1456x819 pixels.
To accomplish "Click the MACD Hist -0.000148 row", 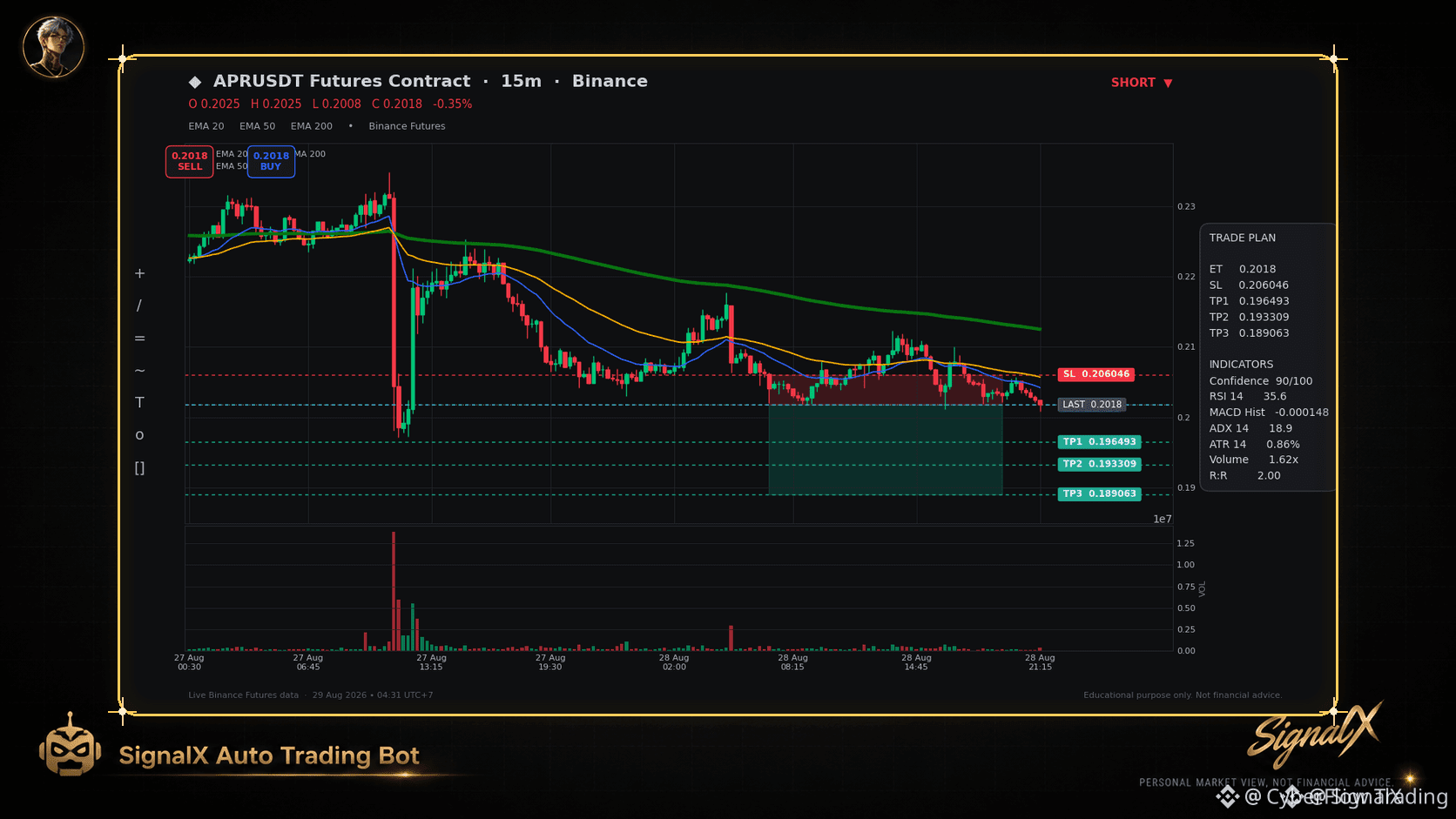I will point(1269,413).
